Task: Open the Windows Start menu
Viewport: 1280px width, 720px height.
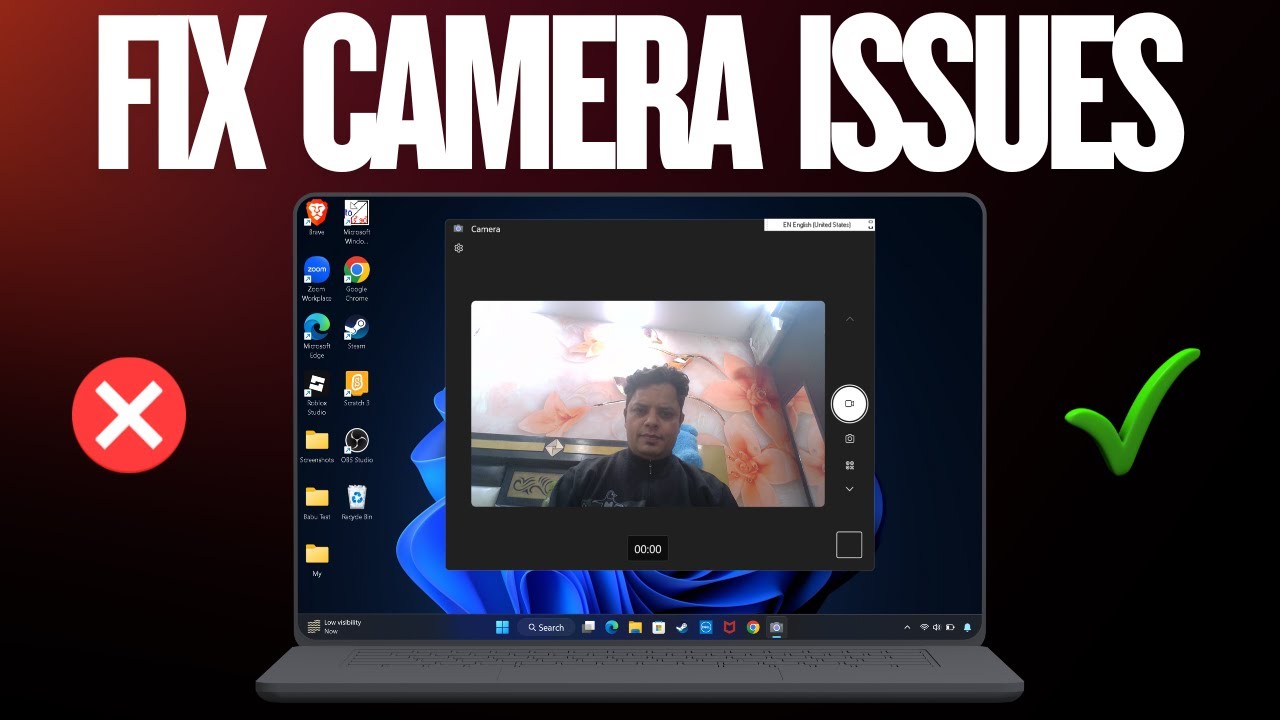Action: (502, 628)
